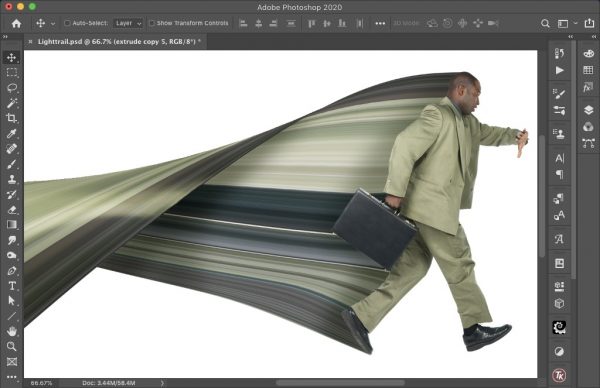Pick the Eyedropper tool
Viewport: 600px width, 388px height.
coord(11,133)
